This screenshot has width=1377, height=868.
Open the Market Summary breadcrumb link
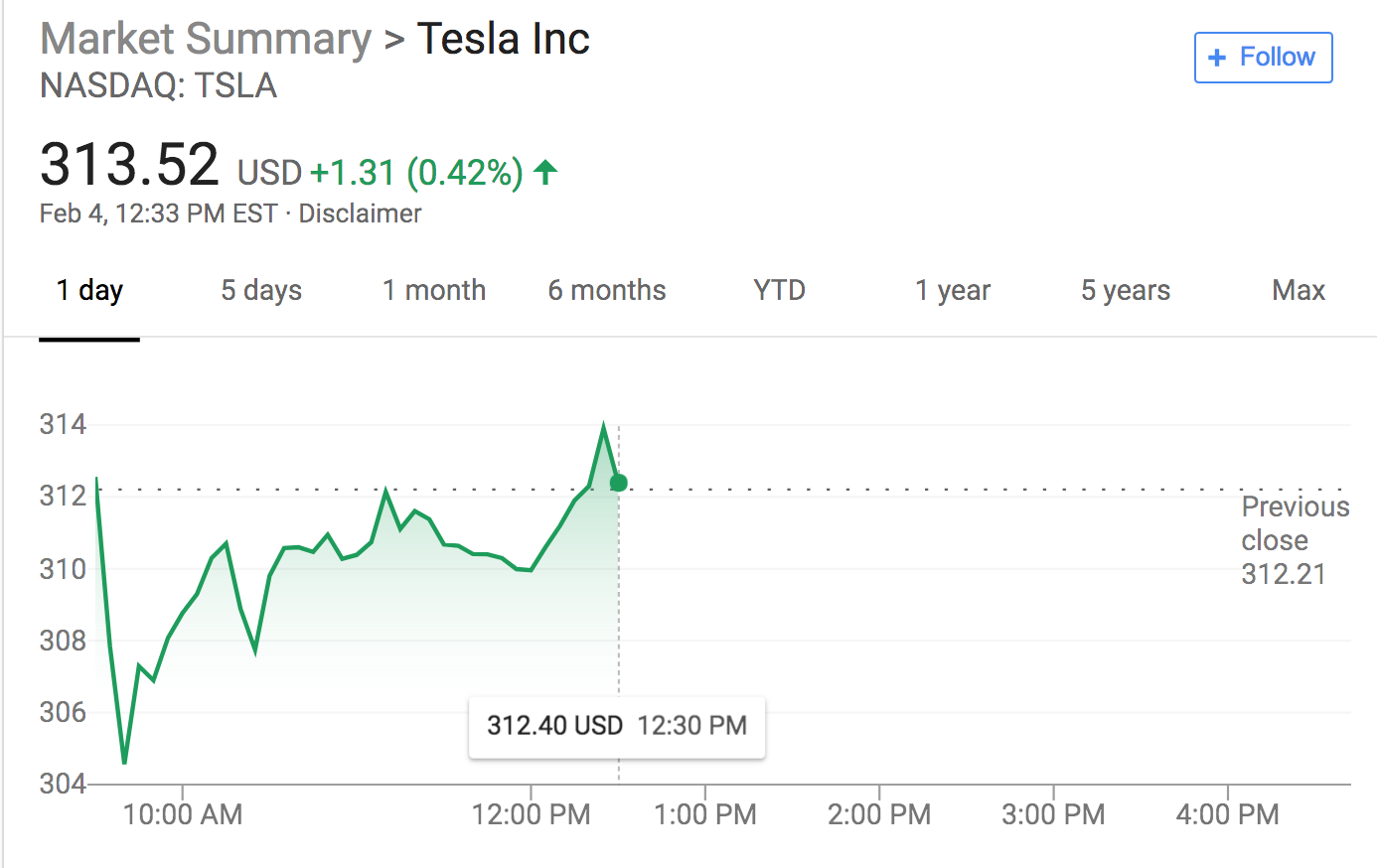205,40
